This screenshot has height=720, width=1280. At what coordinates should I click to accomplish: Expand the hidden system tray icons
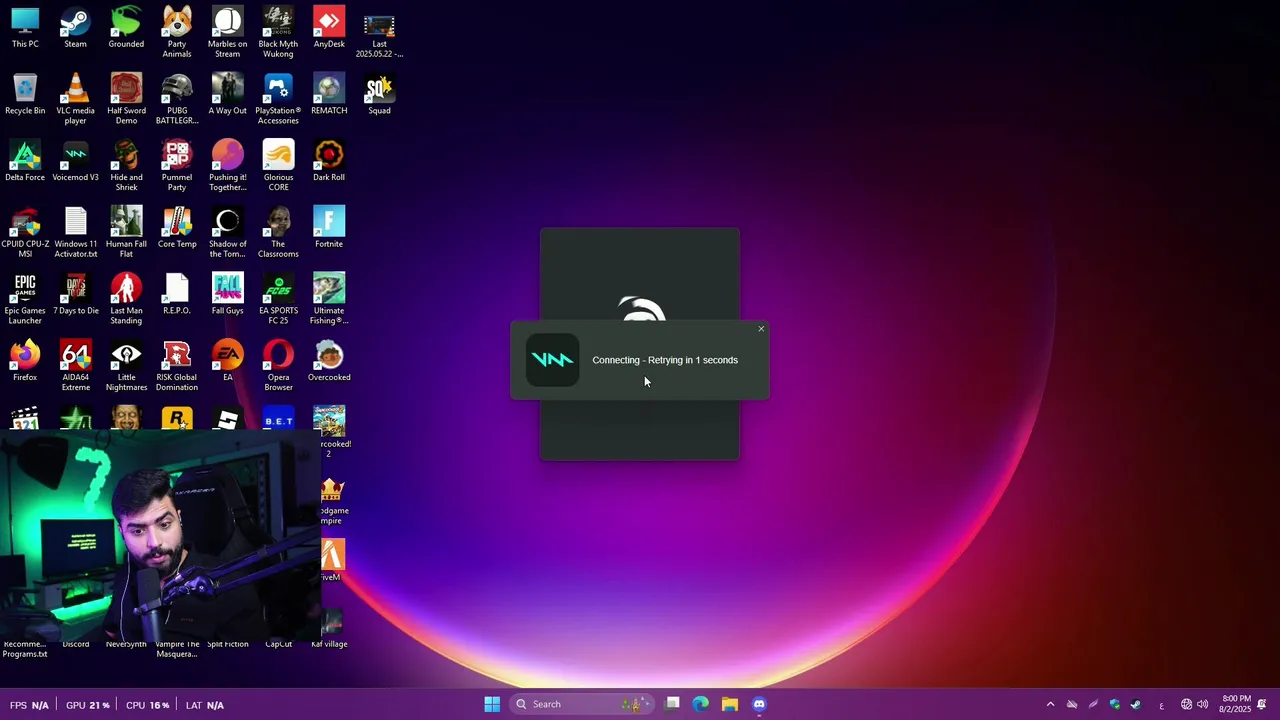coord(1050,704)
